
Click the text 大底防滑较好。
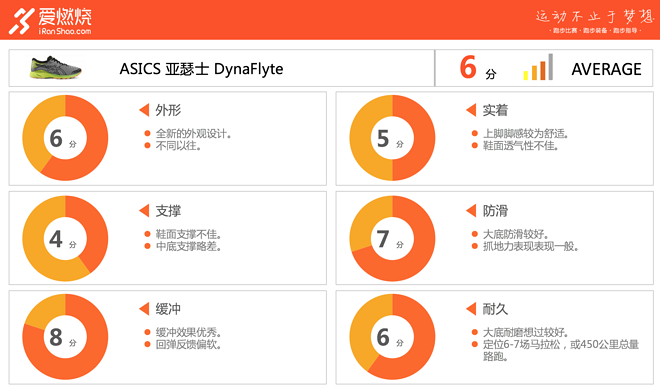click(x=515, y=234)
